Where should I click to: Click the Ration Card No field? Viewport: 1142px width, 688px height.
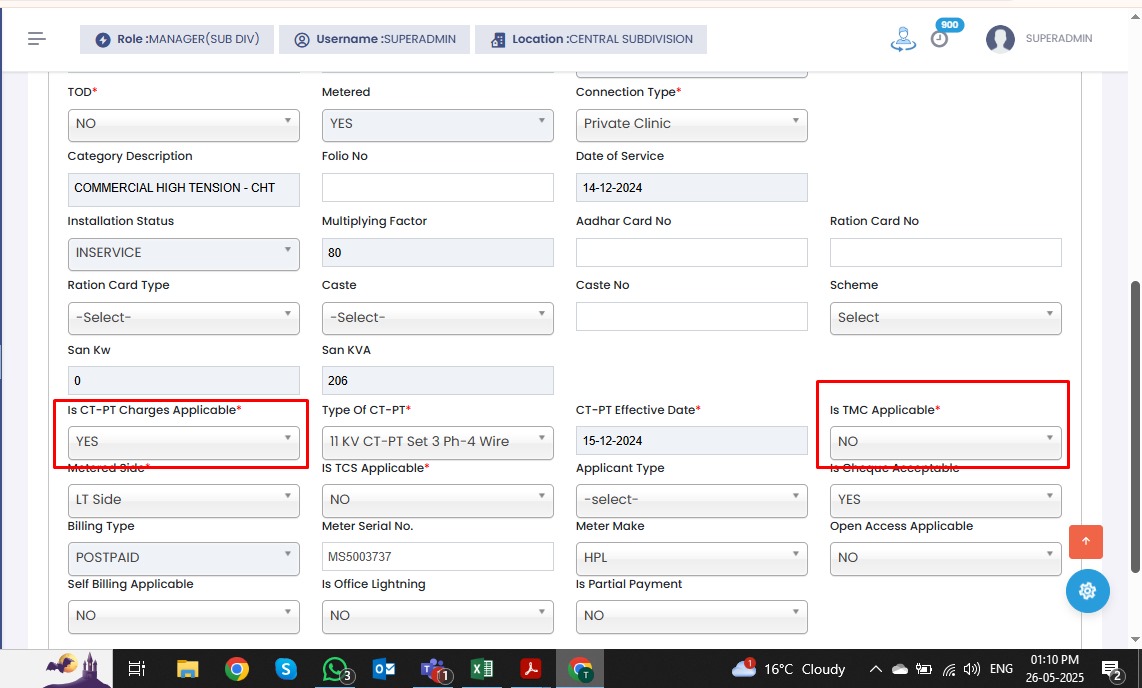pyautogui.click(x=945, y=253)
